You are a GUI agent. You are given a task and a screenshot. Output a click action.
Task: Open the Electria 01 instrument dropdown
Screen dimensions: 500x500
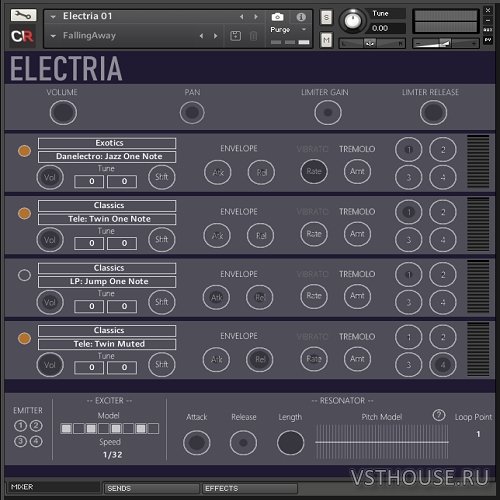coord(53,16)
